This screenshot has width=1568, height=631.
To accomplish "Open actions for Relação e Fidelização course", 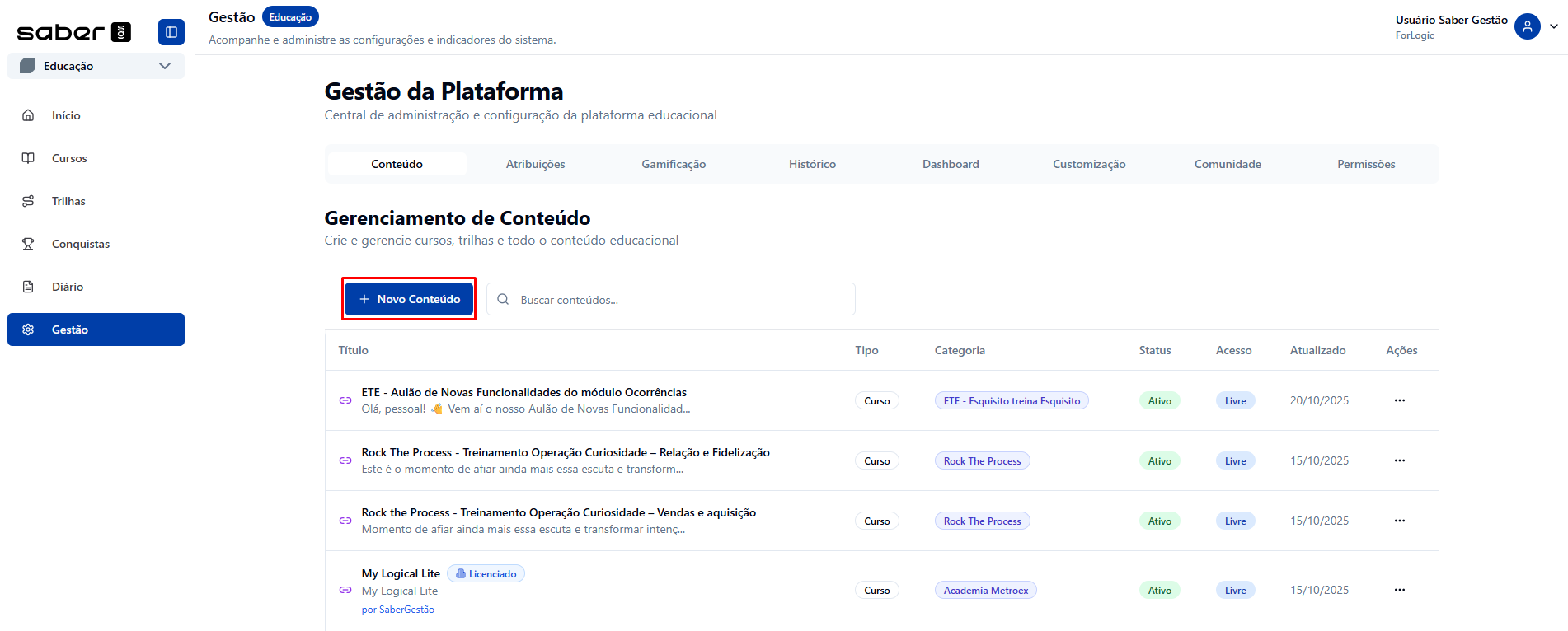I will point(1399,460).
